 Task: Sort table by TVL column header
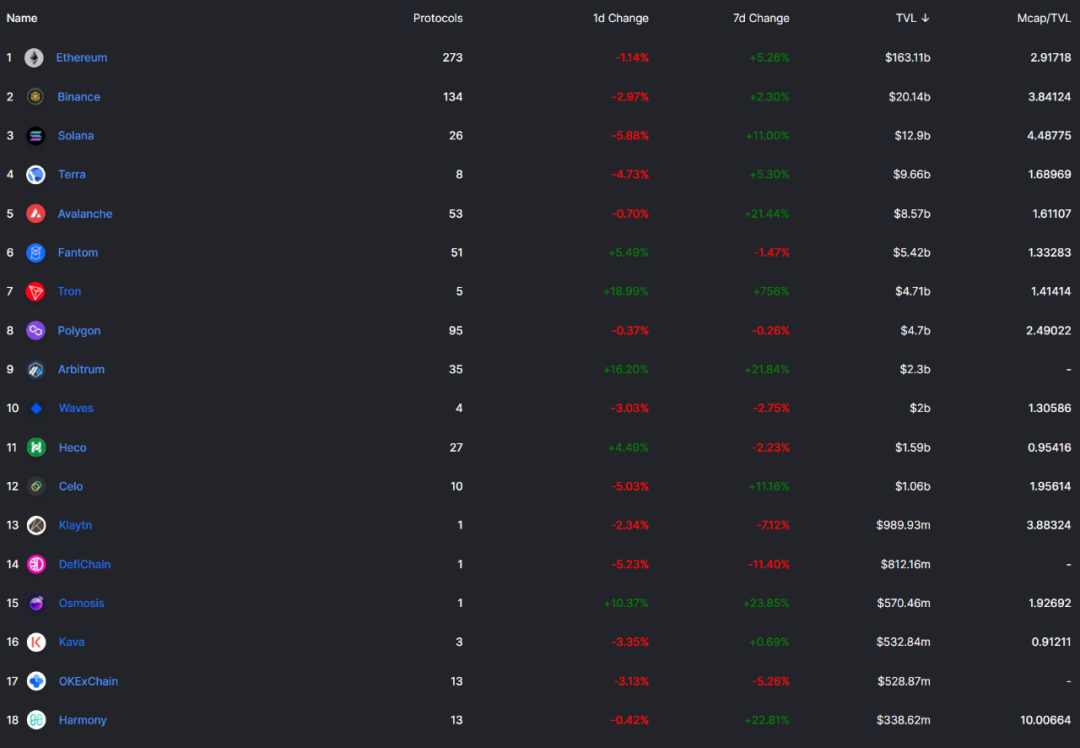tap(913, 18)
